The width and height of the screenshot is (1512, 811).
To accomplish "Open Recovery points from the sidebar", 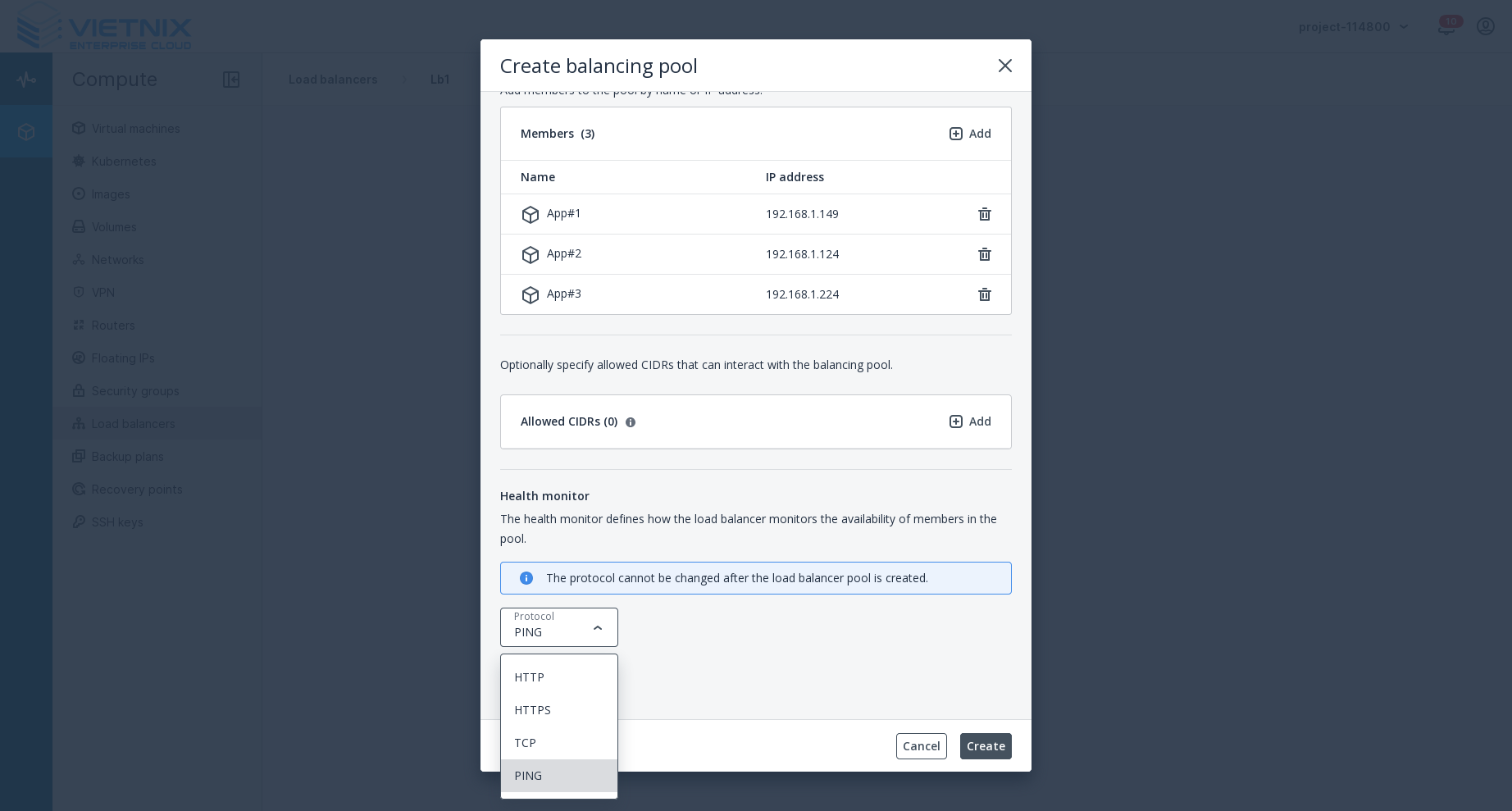I will tap(137, 490).
